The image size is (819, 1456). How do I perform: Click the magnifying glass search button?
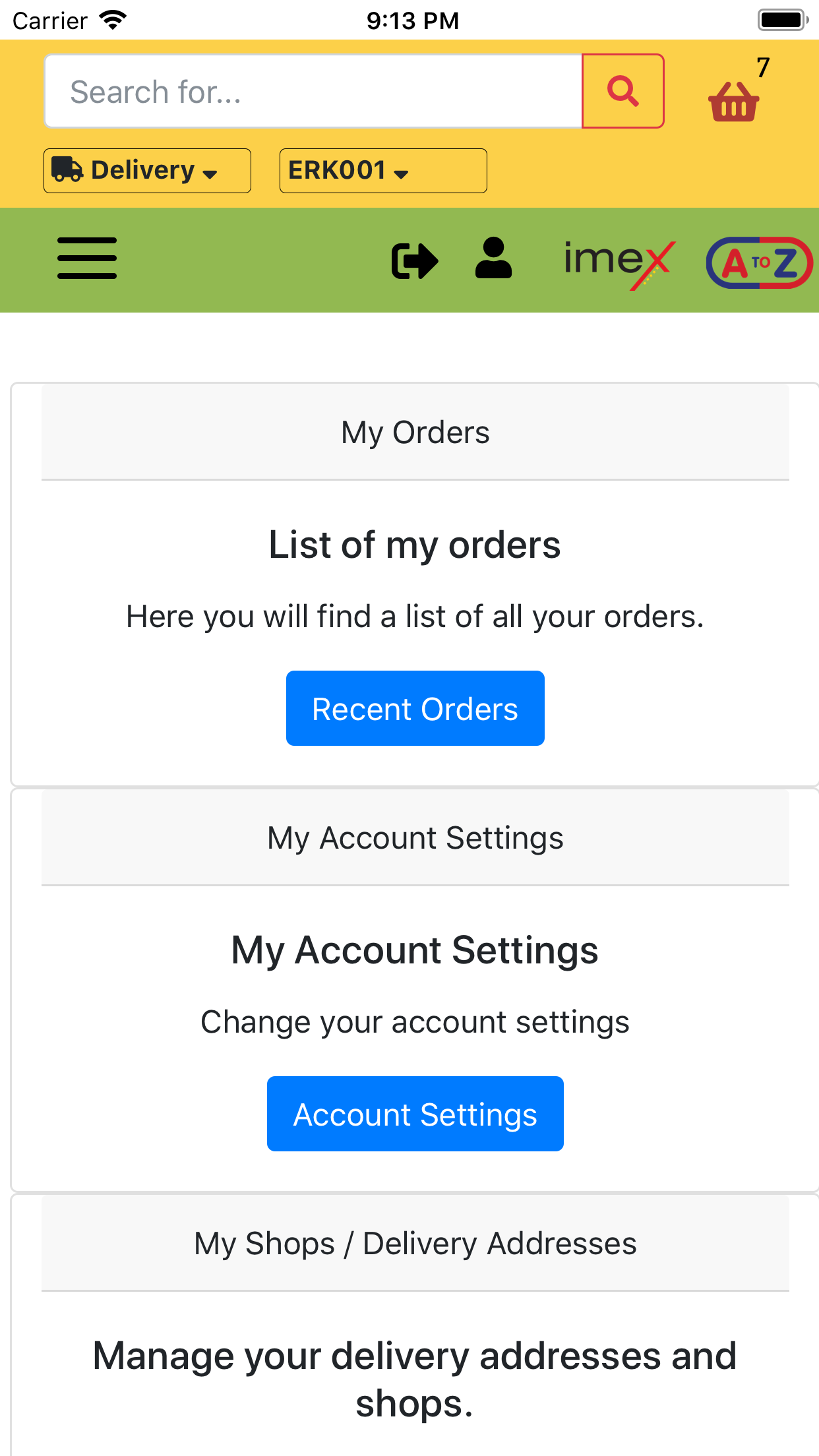(622, 91)
